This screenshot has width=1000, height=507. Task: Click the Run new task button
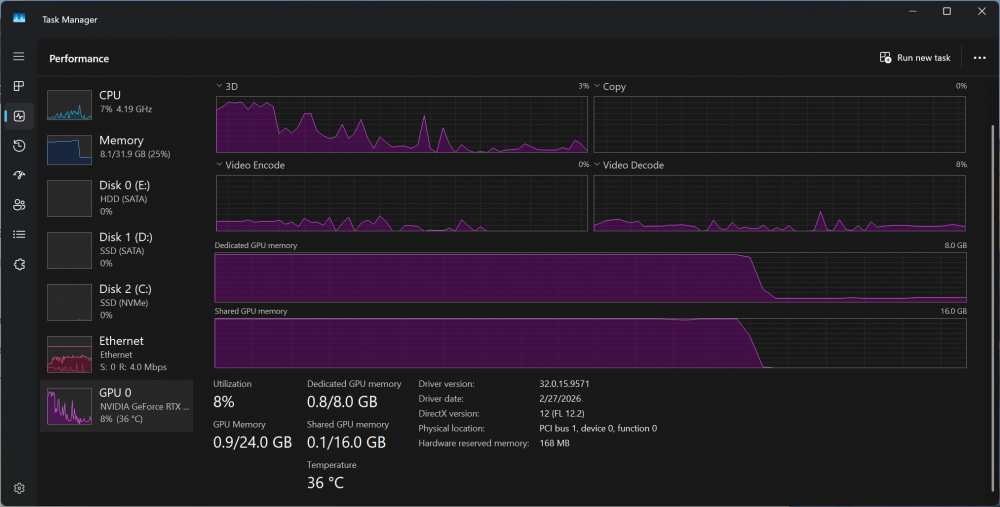914,58
